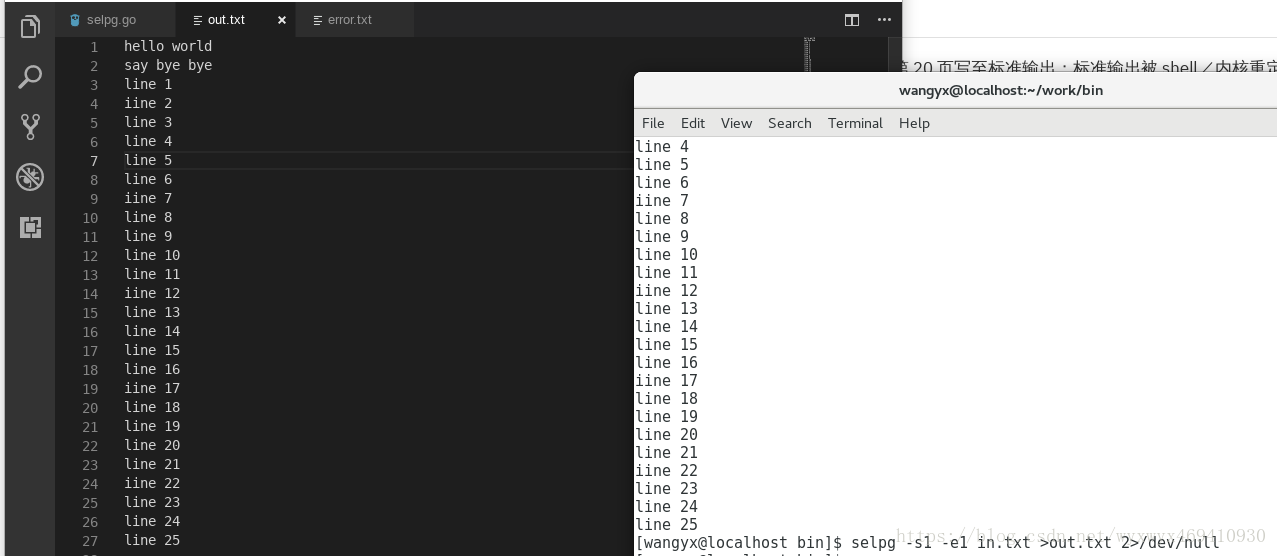Click line number 15 in editor gutter
The width and height of the screenshot is (1277, 556).
pos(90,313)
